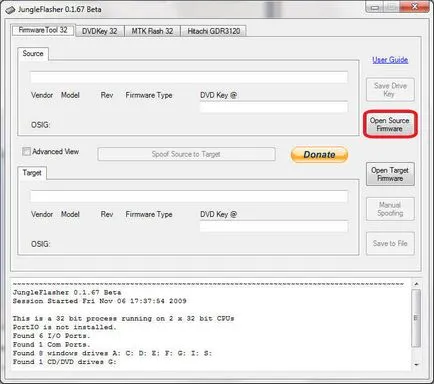
Task: Click 'Found 1 Com Ports.' log line
Action: coord(51,345)
